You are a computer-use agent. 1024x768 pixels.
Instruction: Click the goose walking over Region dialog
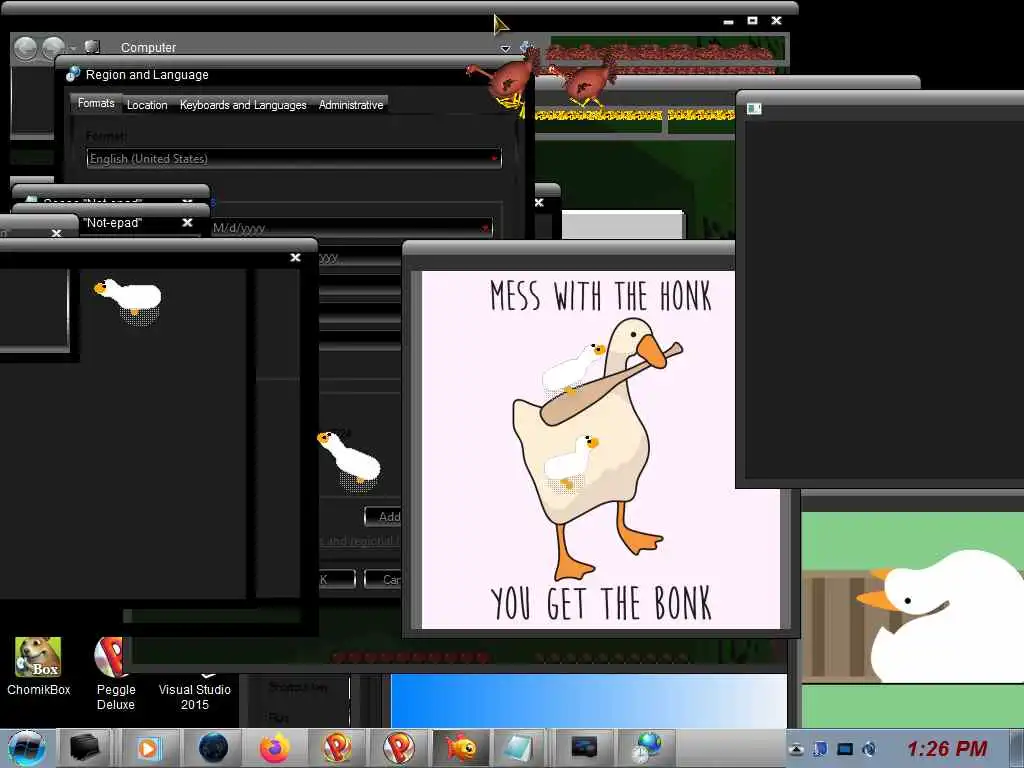349,460
